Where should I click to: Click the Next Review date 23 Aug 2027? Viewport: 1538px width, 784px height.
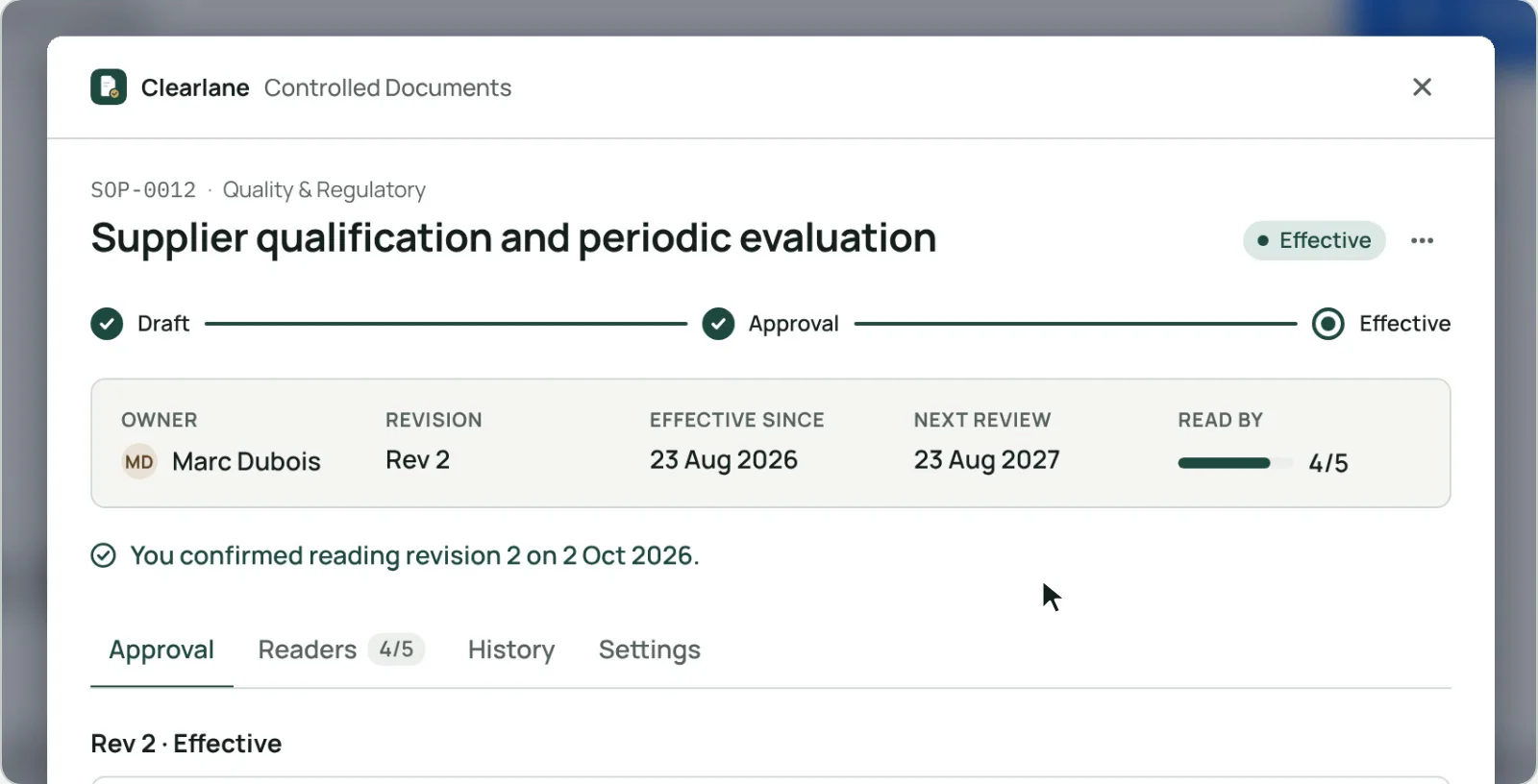click(x=986, y=460)
